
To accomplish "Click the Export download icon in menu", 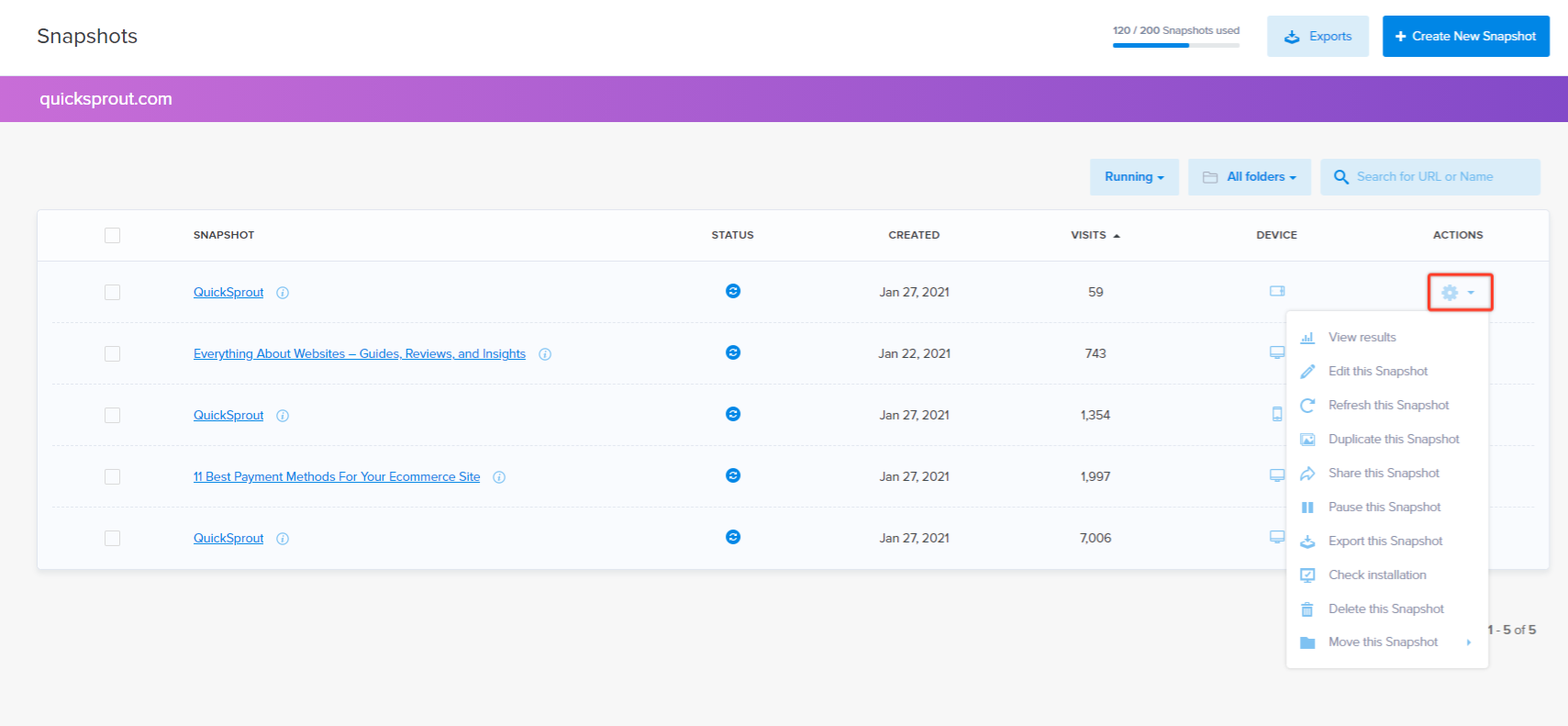I will point(1307,542).
